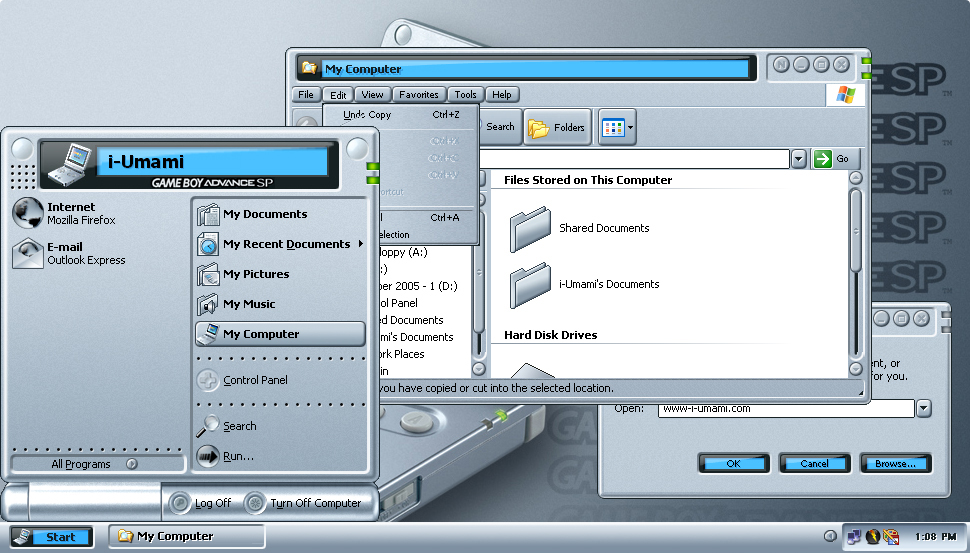The image size is (970, 553).
Task: Select i-Umami's Documents folder icon
Action: (x=530, y=285)
